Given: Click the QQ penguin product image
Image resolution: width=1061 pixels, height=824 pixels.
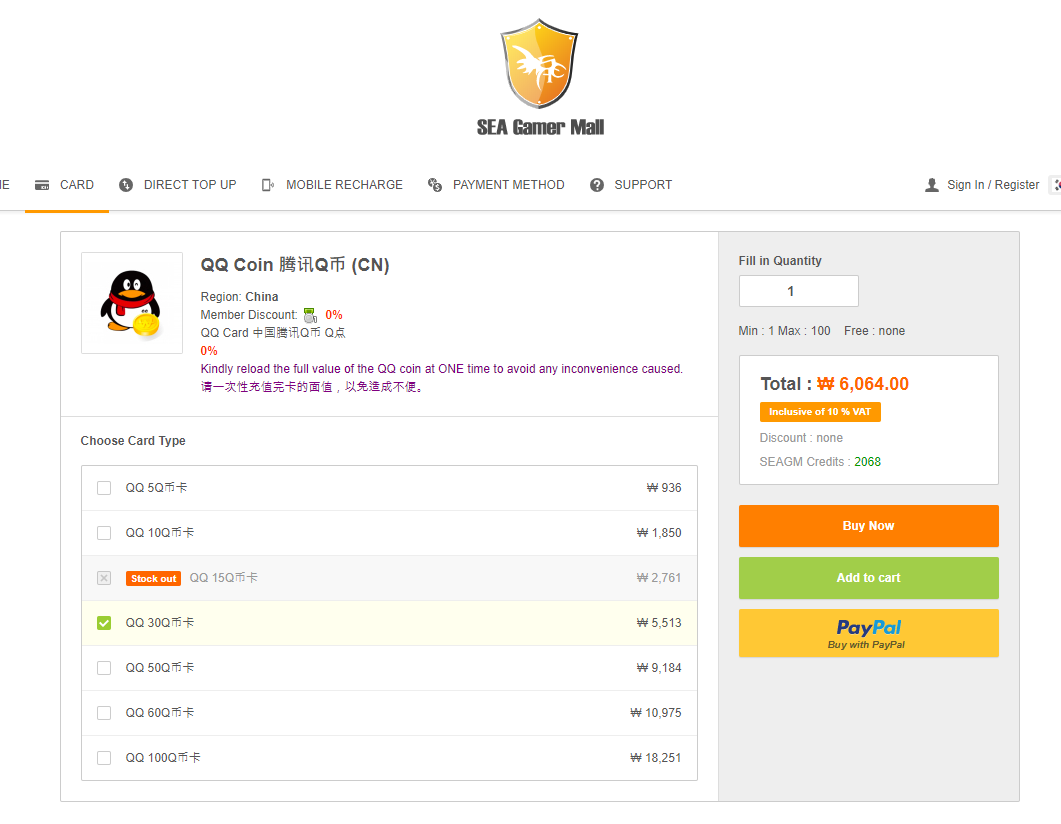Looking at the screenshot, I should tap(132, 303).
